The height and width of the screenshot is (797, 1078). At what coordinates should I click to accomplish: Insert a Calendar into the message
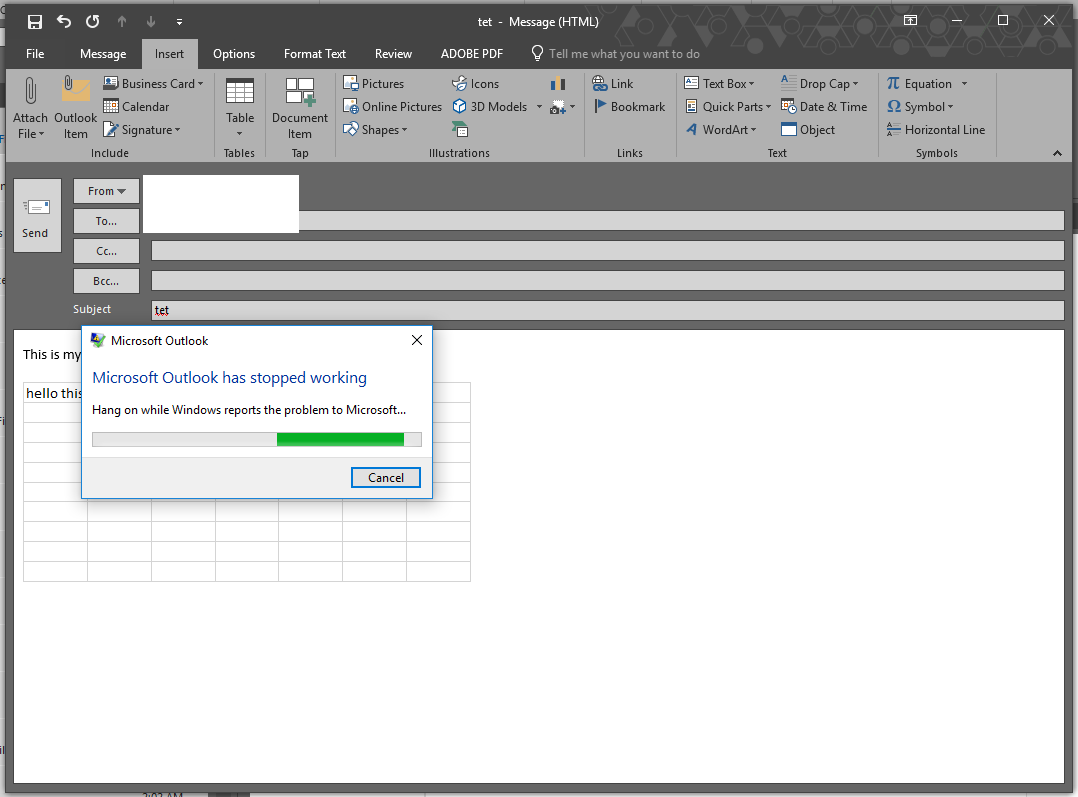[136, 107]
